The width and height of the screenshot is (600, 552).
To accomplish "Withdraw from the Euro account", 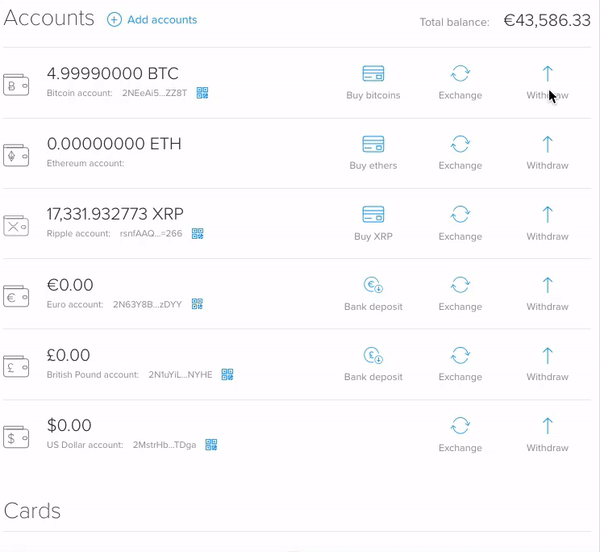I will pos(547,293).
